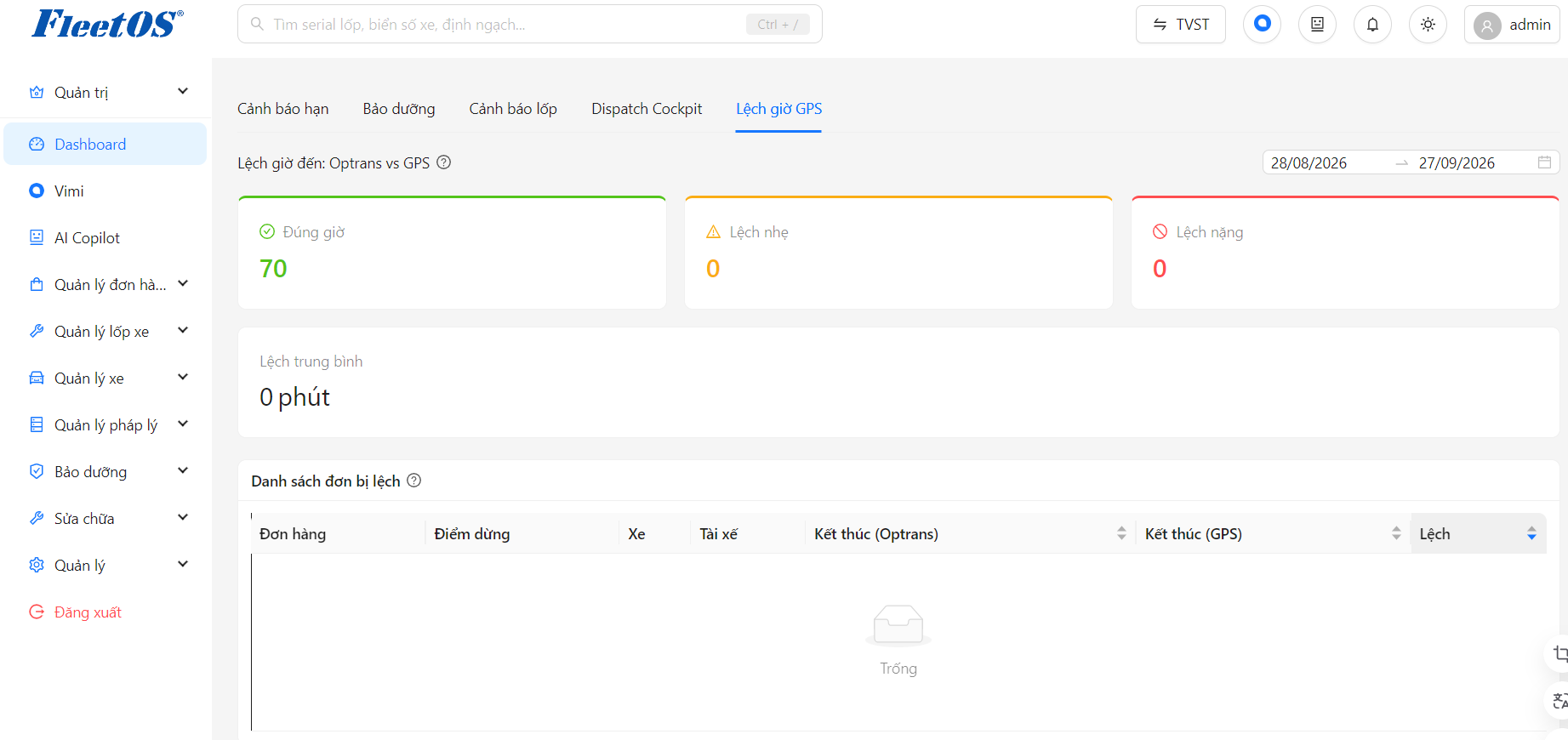Screen dimensions: 1568x740
Task: Toggle the light/dark theme sun icon
Action: point(1428,24)
